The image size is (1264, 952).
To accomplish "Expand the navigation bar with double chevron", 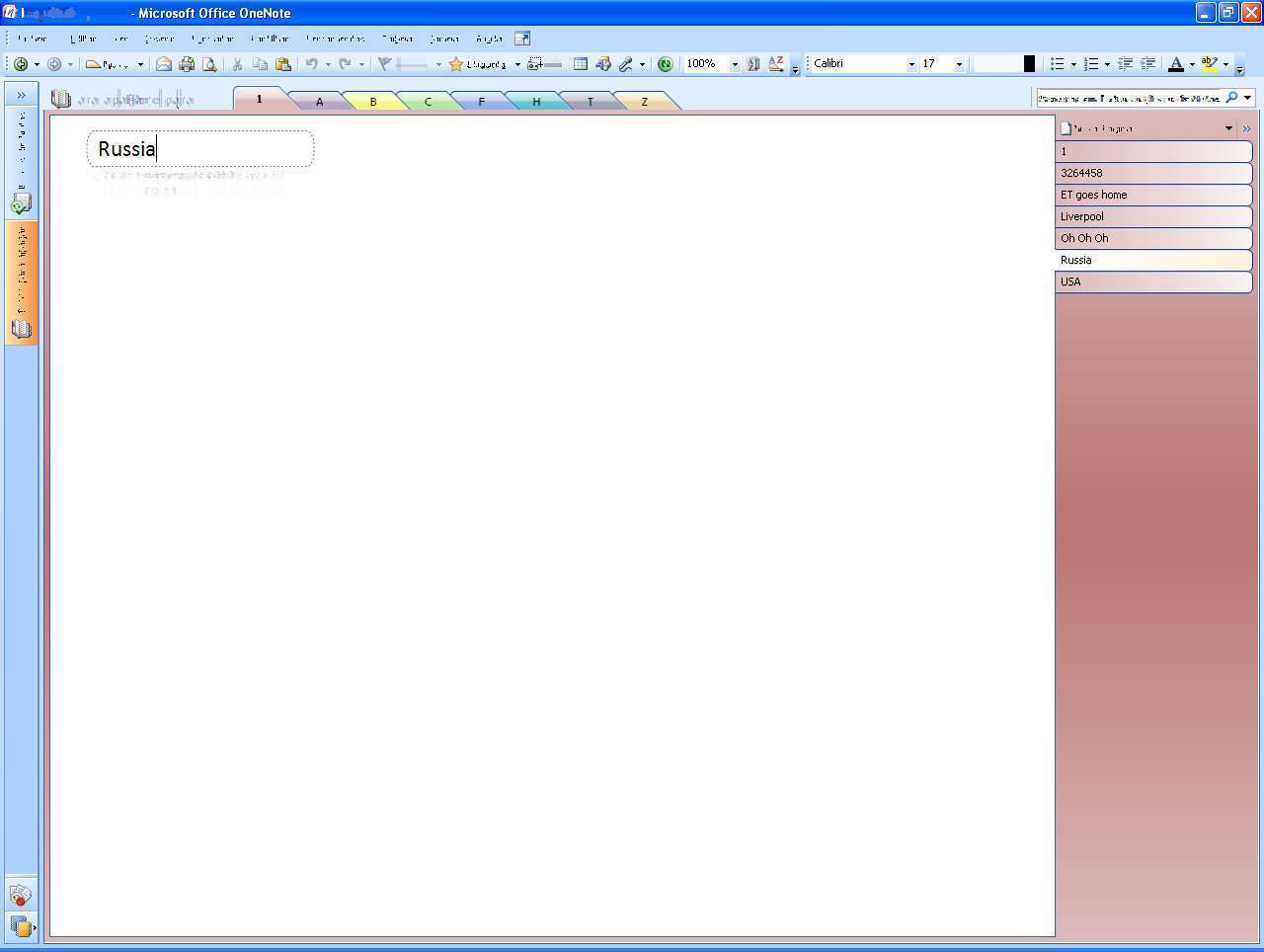I will (21, 95).
